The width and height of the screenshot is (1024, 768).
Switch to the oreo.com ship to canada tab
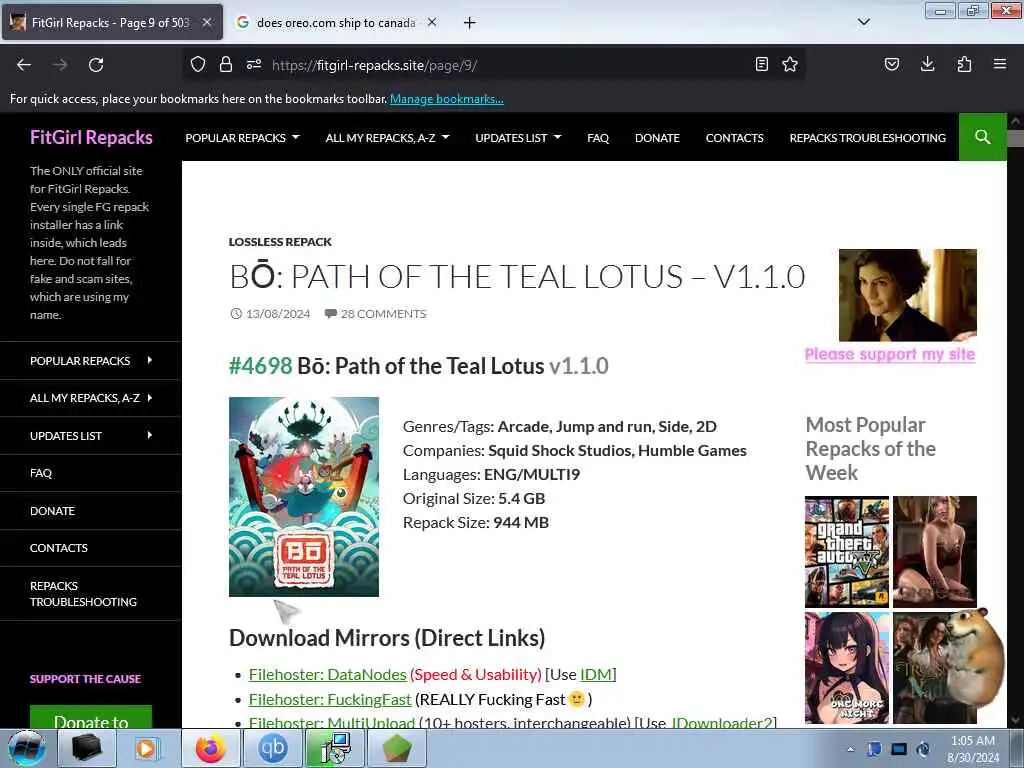(336, 23)
